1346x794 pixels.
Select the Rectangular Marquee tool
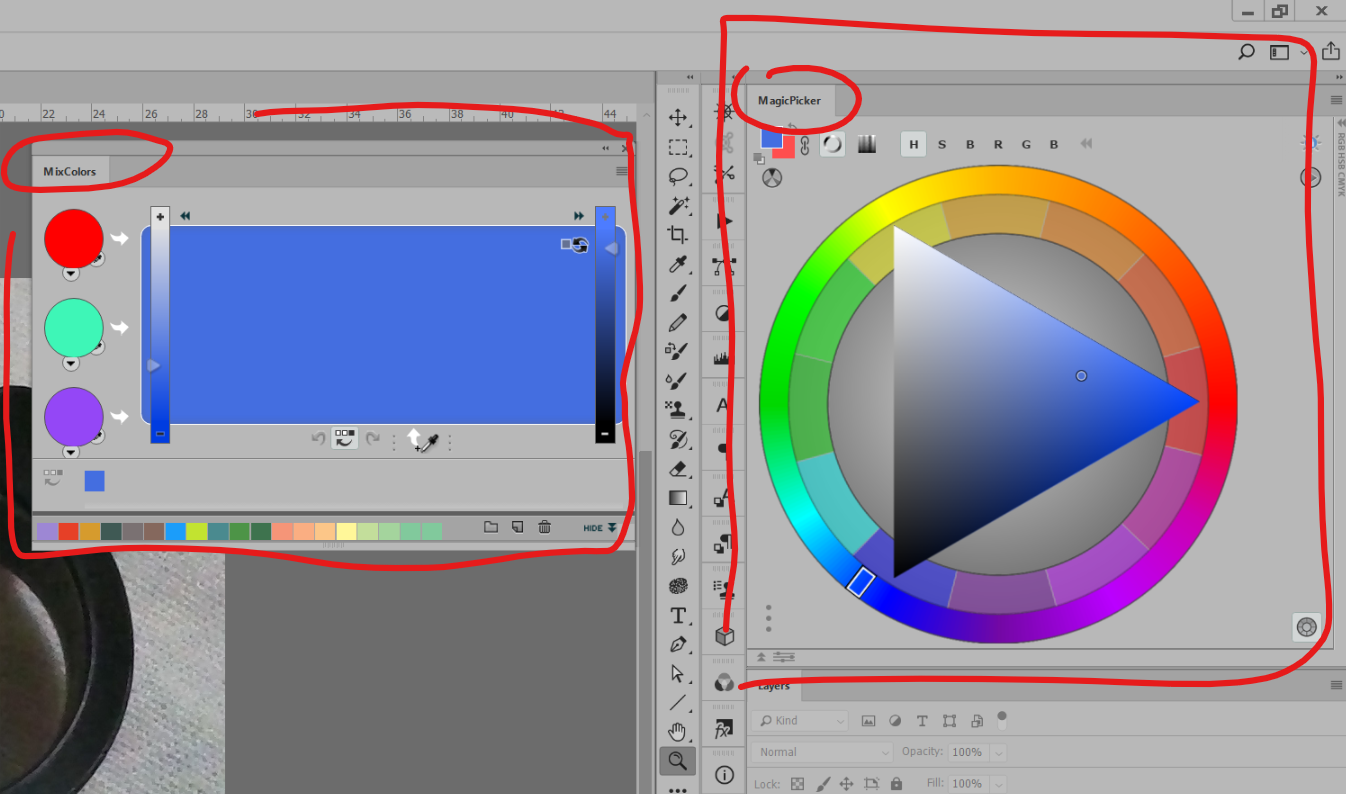678,148
